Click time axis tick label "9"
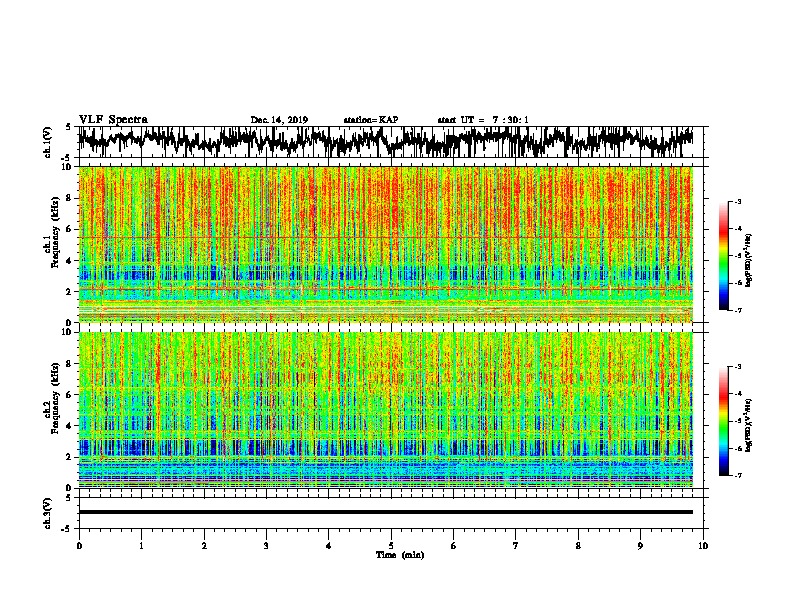Image resolution: width=792 pixels, height=612 pixels. click(640, 546)
